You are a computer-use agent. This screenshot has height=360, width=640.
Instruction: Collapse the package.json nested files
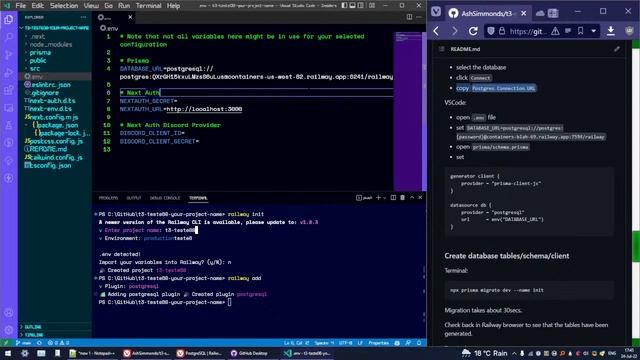[27, 125]
